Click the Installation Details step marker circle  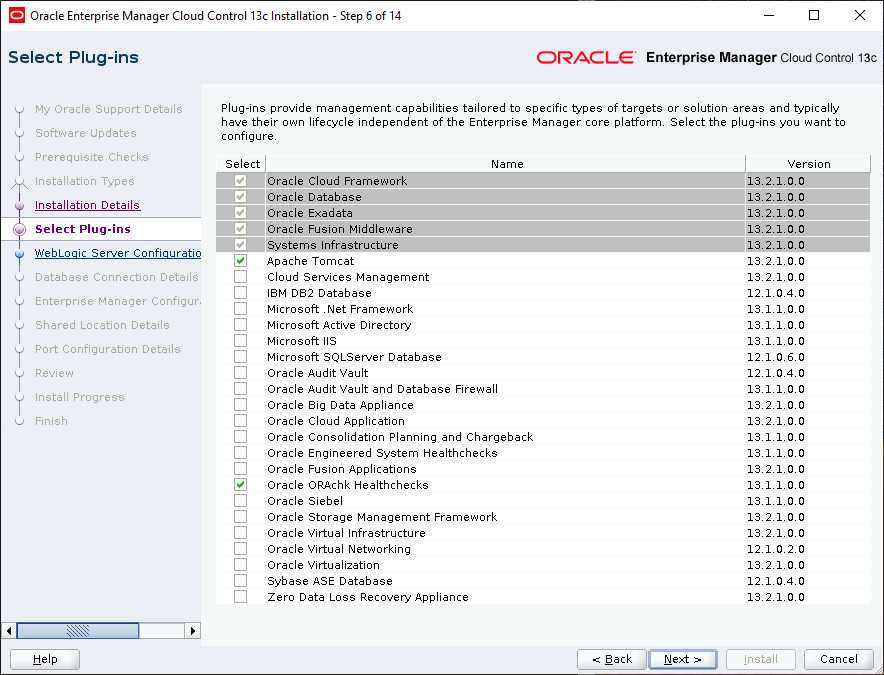[20, 205]
